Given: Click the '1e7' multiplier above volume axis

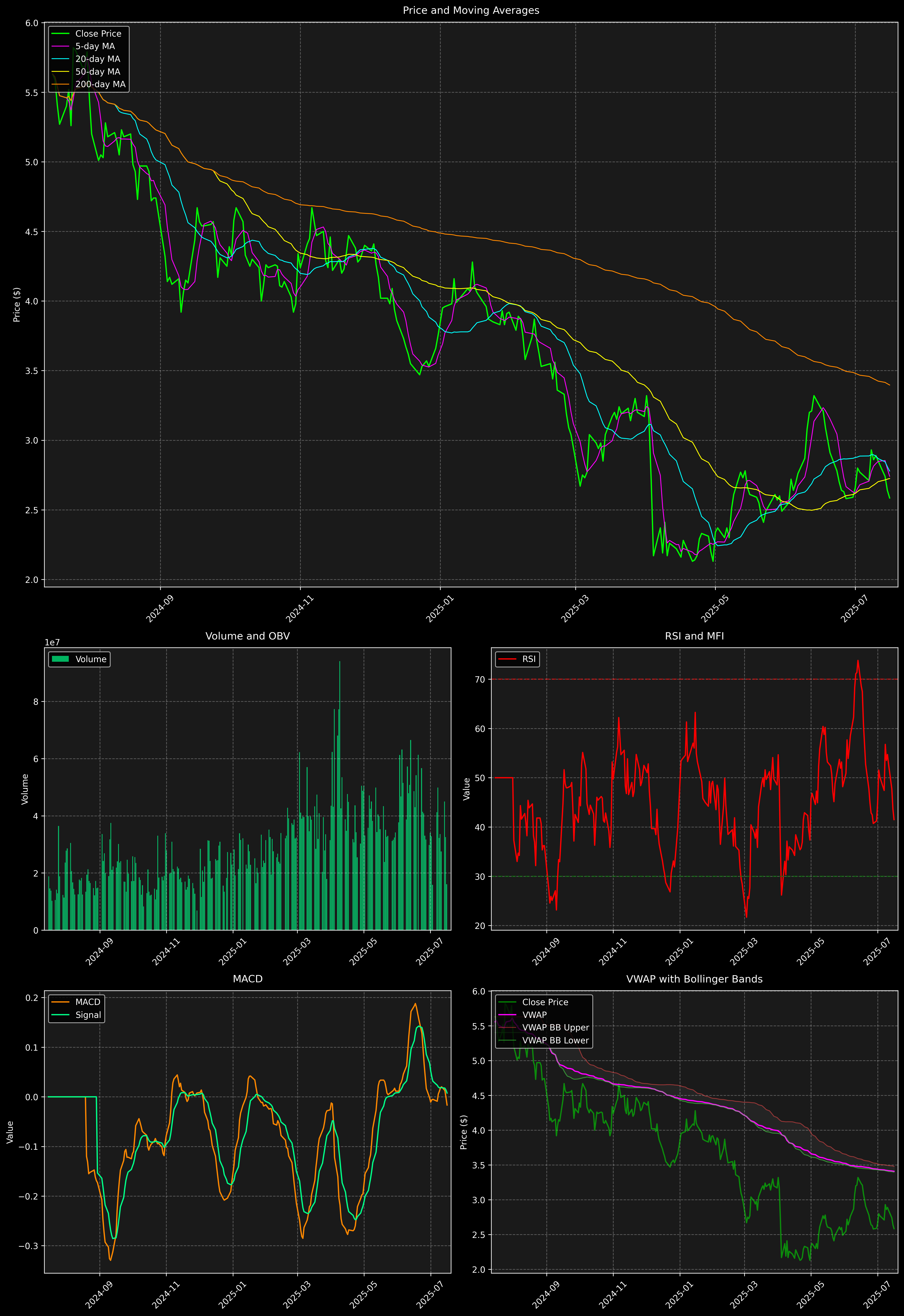Looking at the screenshot, I should [52, 643].
